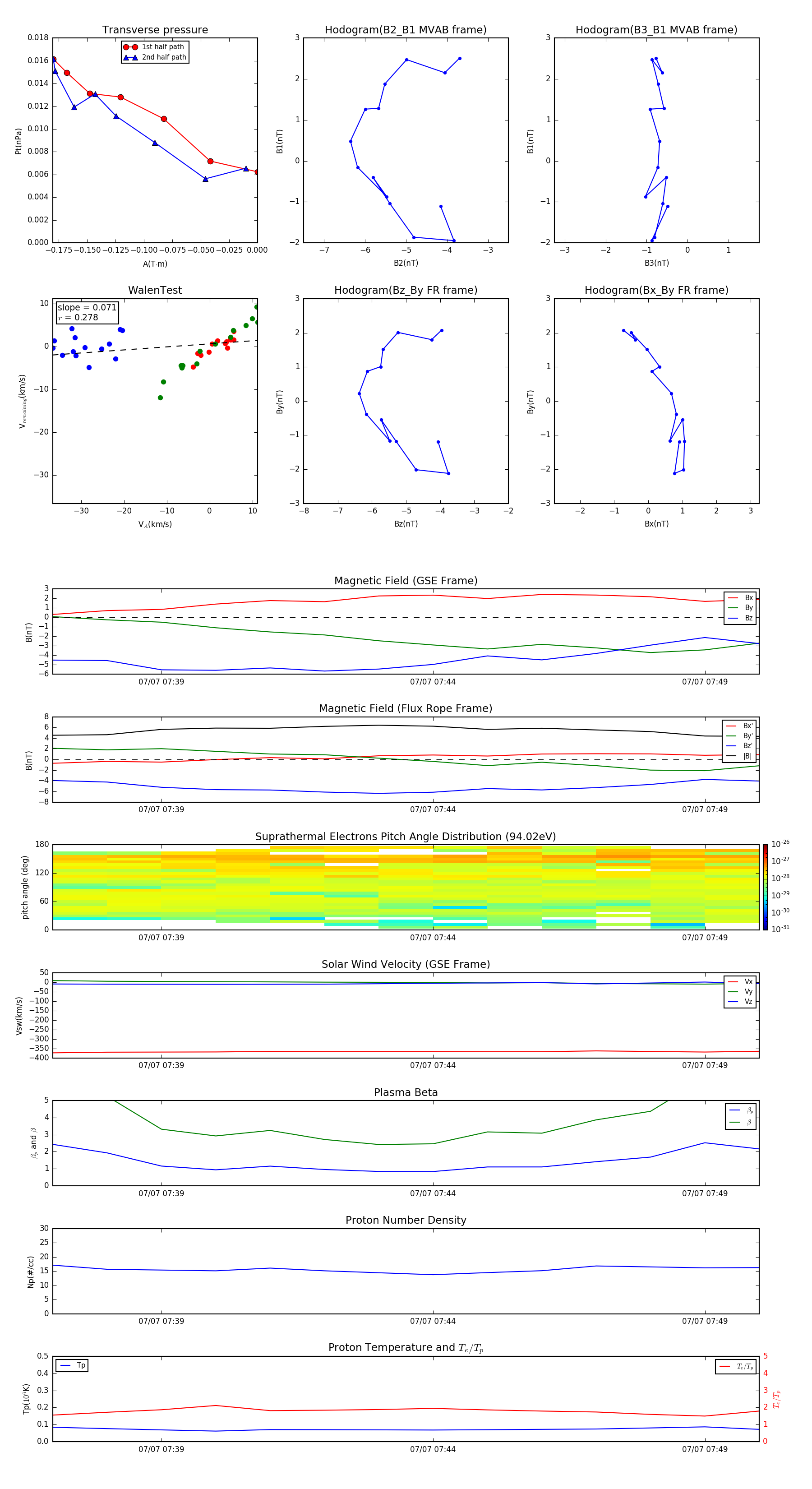812x1489 pixels.
Task: Click the B3(nT) x-axis label
Action: pos(656,263)
